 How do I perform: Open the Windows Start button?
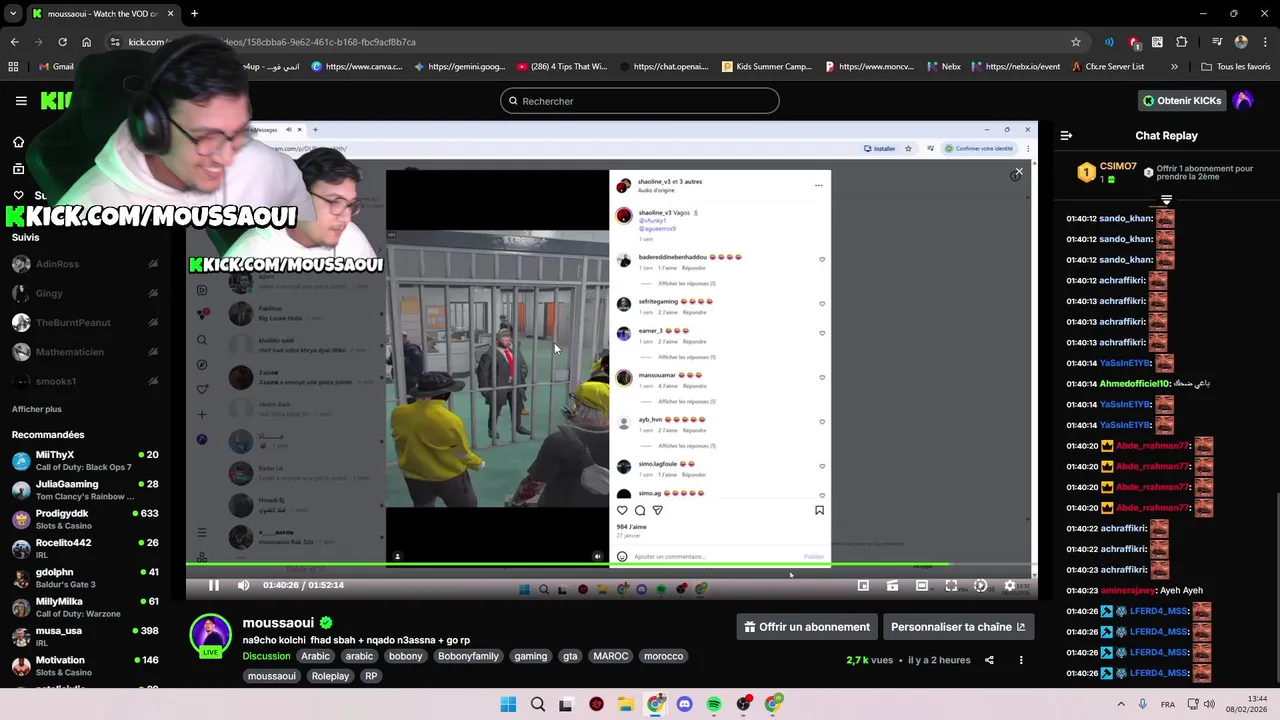508,704
